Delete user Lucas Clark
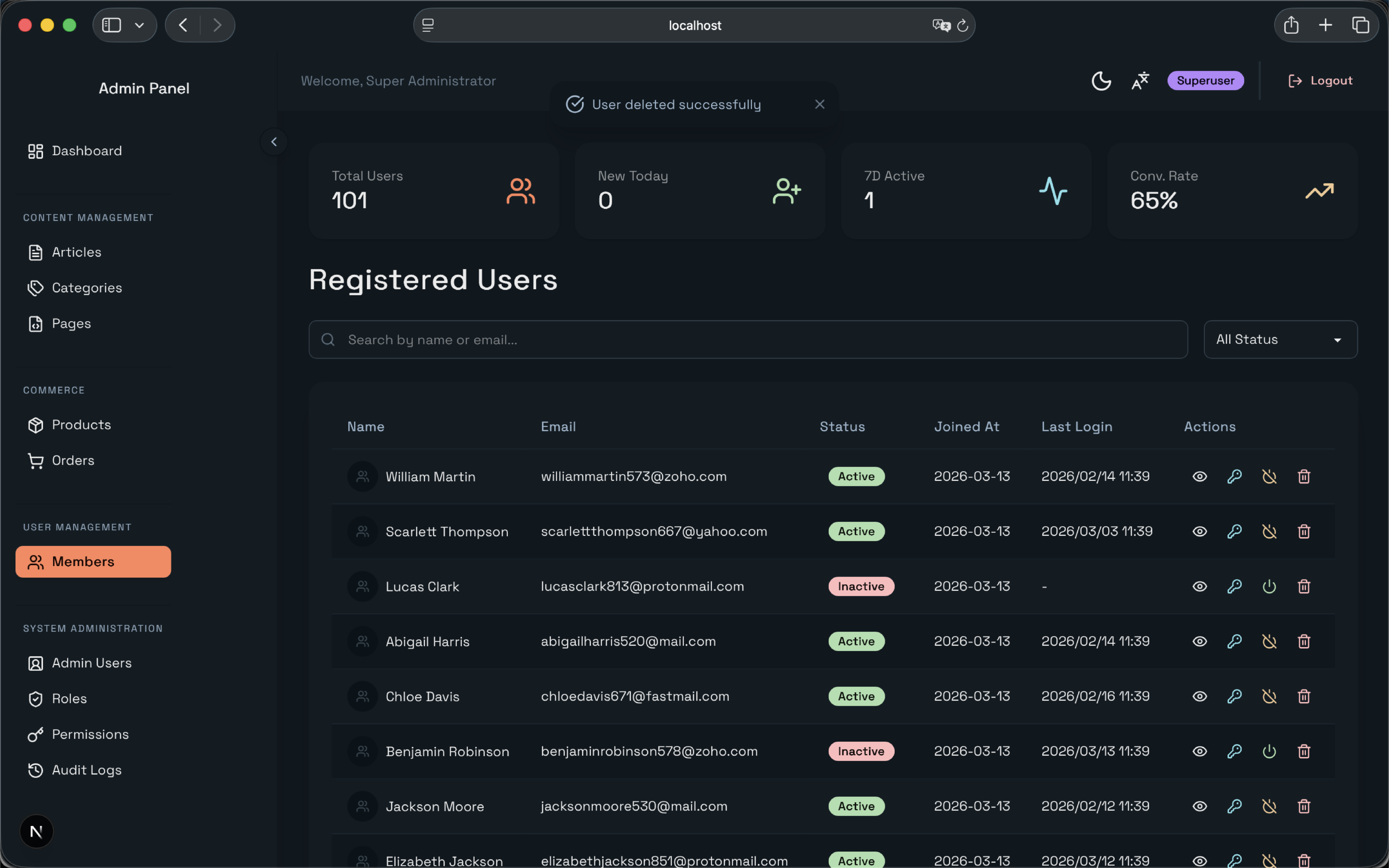 tap(1304, 587)
